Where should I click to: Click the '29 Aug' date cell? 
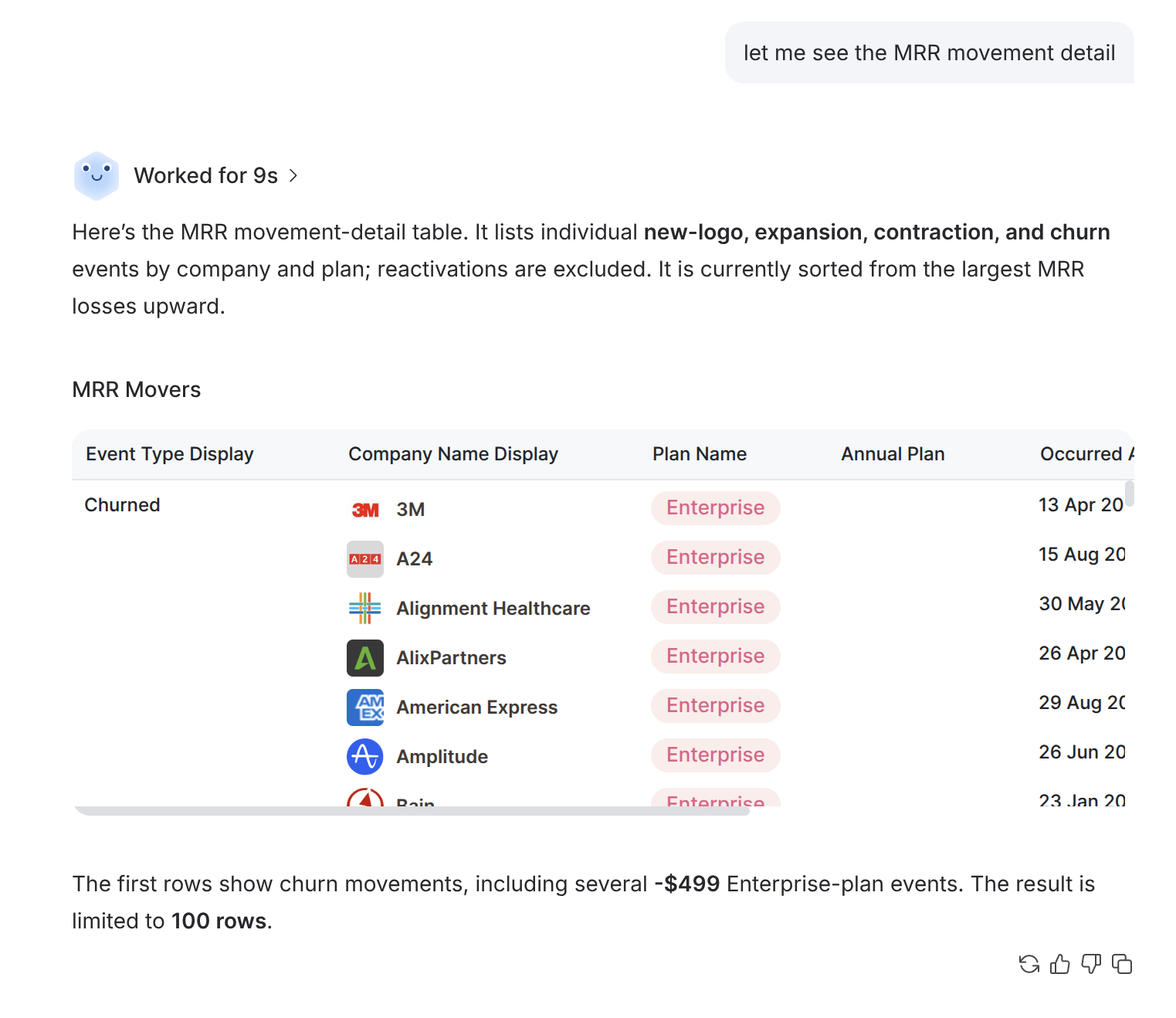1082,703
